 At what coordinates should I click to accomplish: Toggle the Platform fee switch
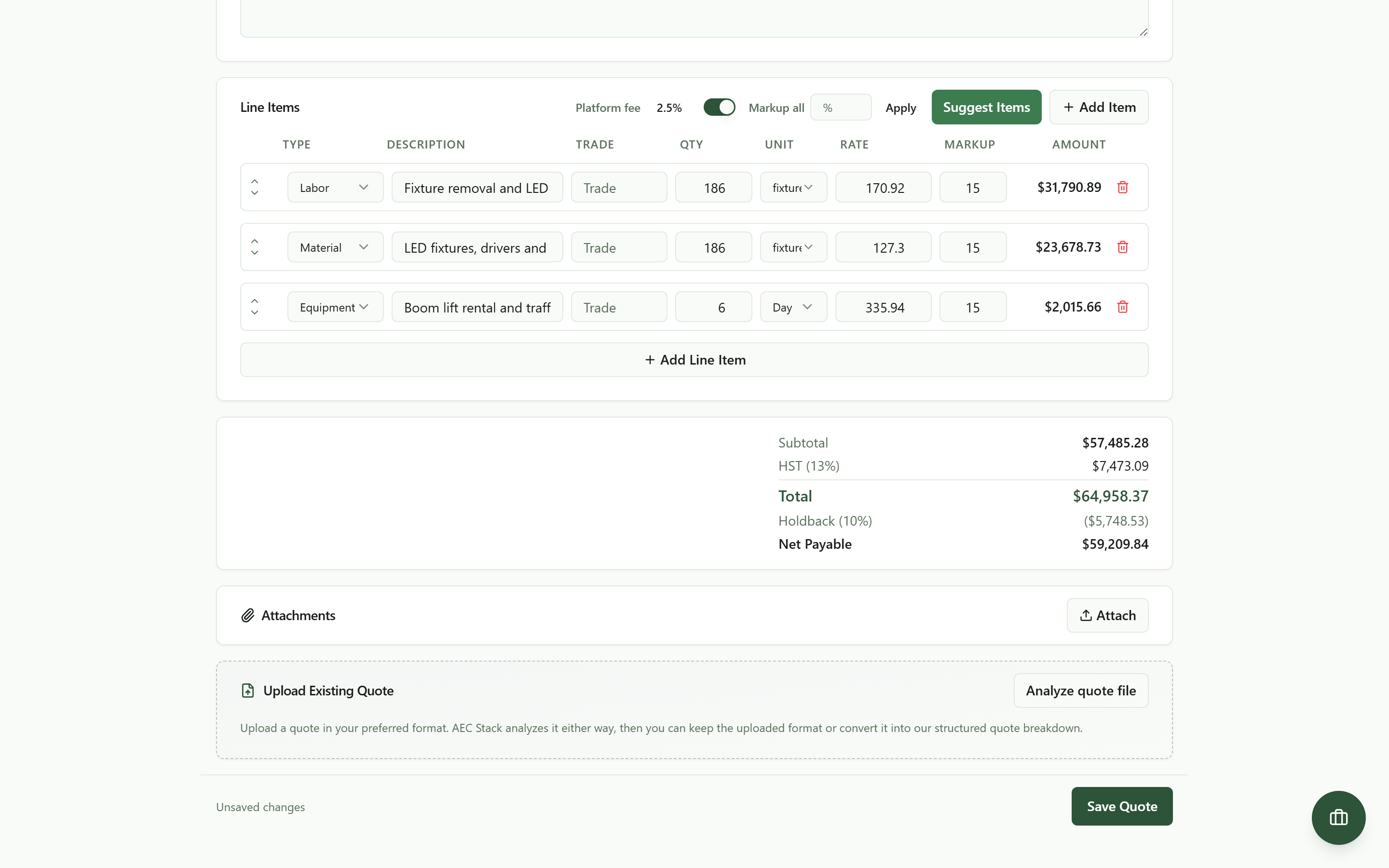click(x=719, y=108)
